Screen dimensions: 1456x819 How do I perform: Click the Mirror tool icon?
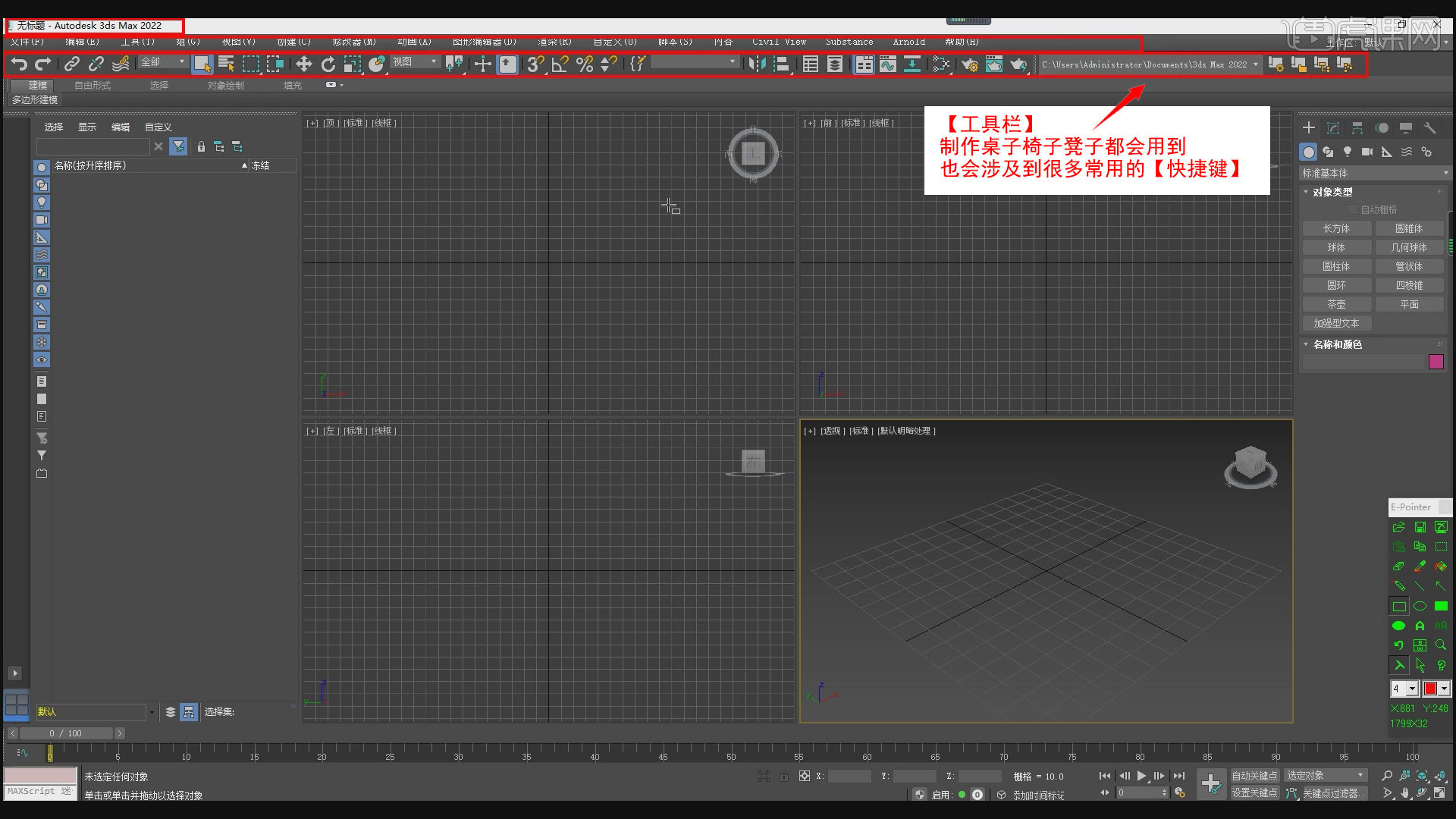757,64
